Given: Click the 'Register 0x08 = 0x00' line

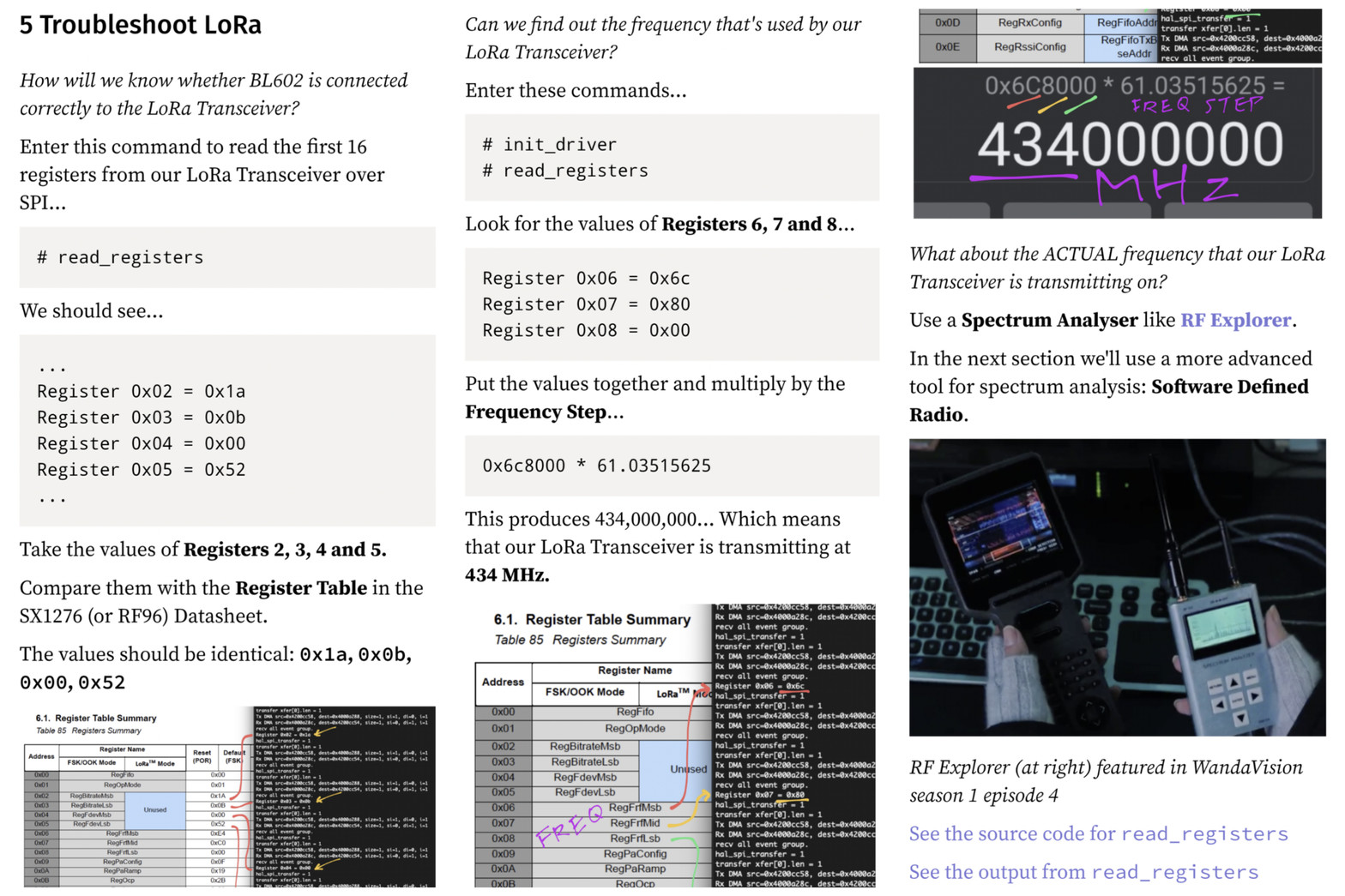Looking at the screenshot, I should pos(586,331).
